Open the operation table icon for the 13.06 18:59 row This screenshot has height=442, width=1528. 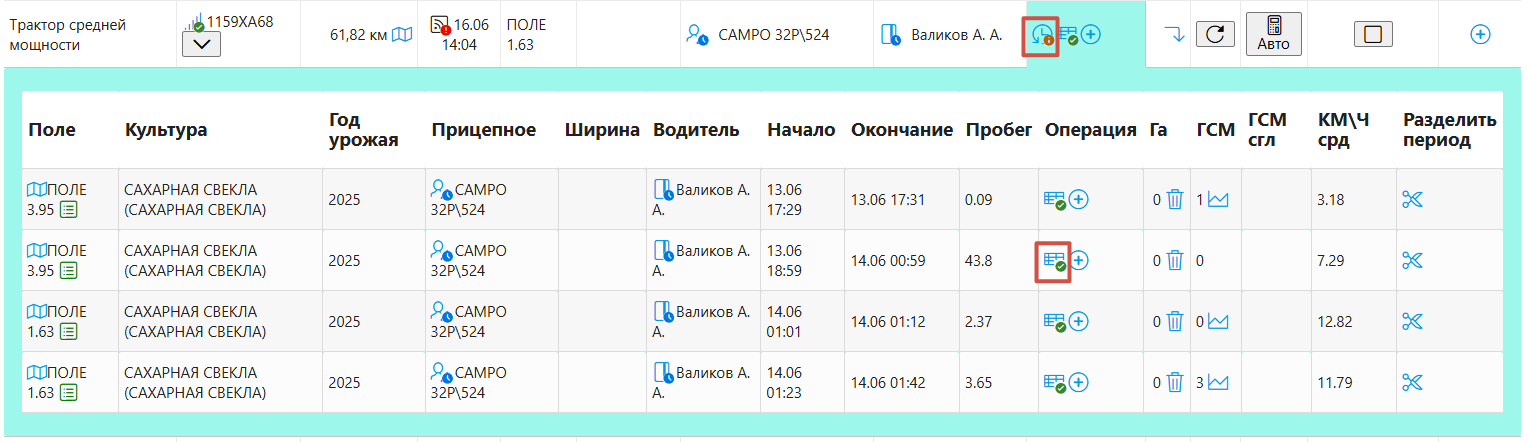1055,261
